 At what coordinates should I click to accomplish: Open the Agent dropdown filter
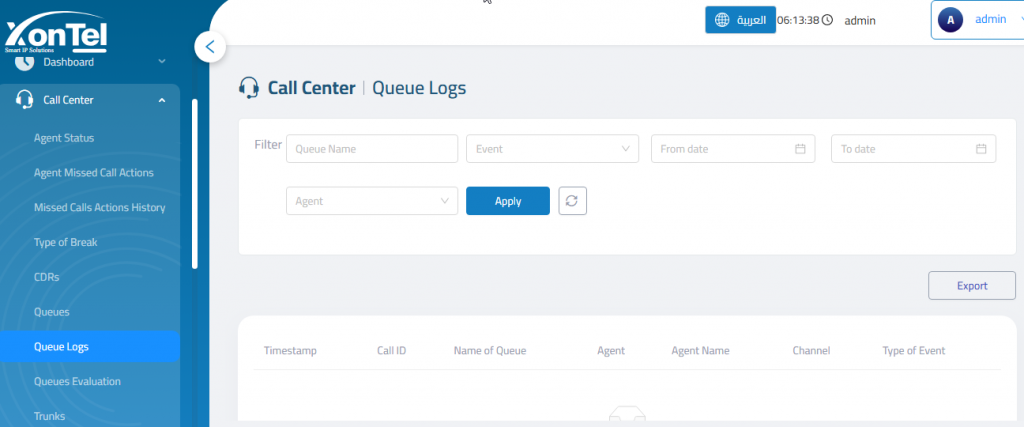[372, 201]
